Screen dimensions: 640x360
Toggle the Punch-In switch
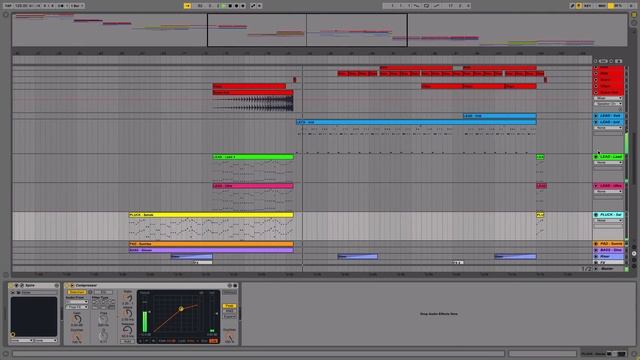tap(417, 6)
